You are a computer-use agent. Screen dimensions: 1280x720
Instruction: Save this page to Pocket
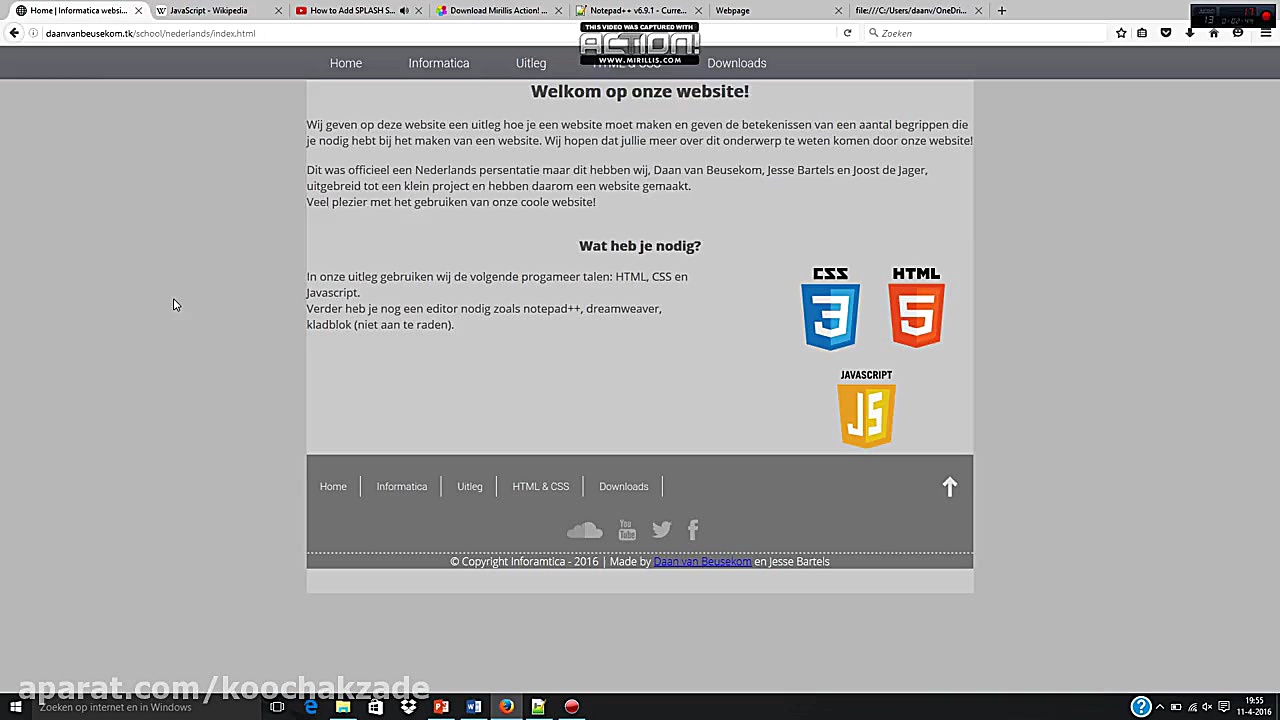click(x=1165, y=33)
